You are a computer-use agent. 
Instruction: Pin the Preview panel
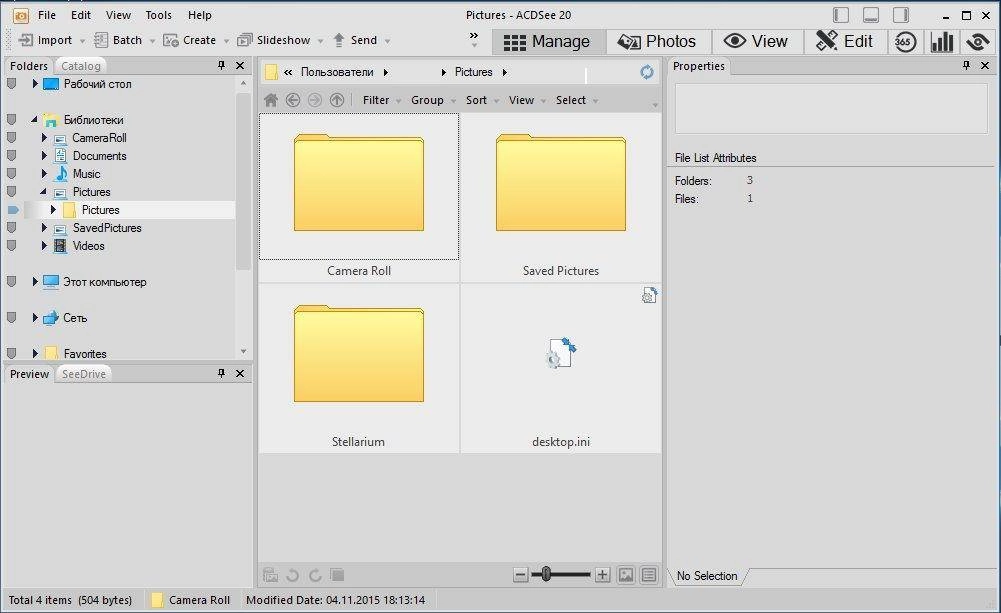click(x=222, y=373)
